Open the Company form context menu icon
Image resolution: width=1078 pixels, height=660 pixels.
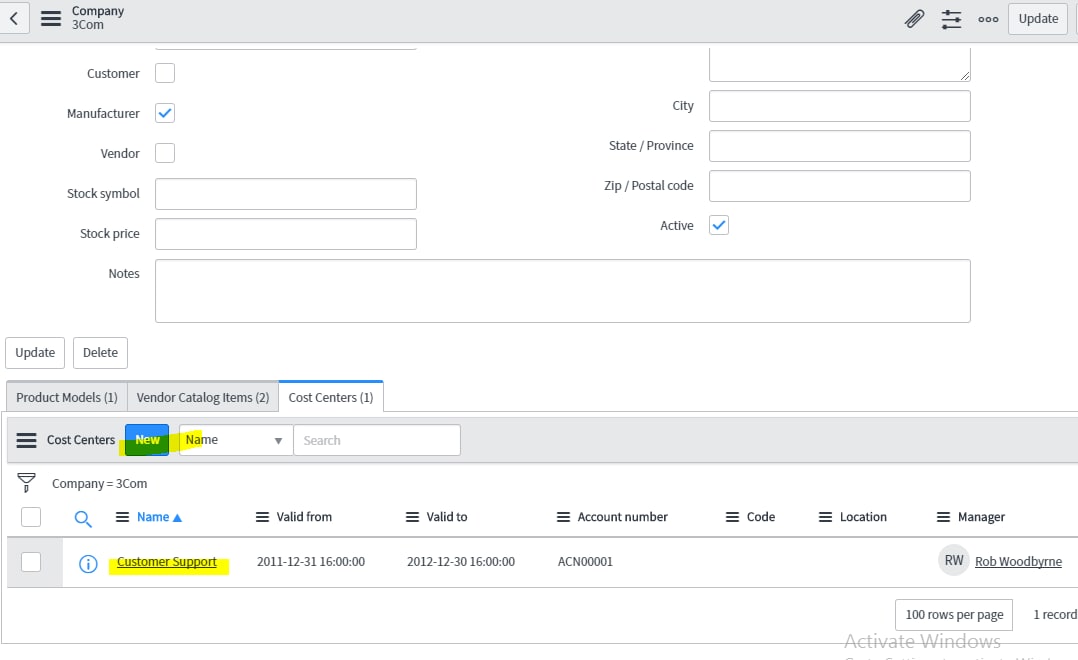[51, 19]
